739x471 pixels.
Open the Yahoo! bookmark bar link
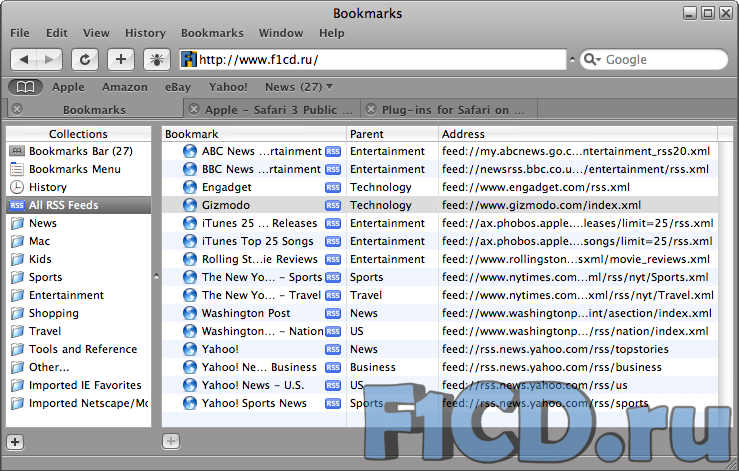[228, 87]
